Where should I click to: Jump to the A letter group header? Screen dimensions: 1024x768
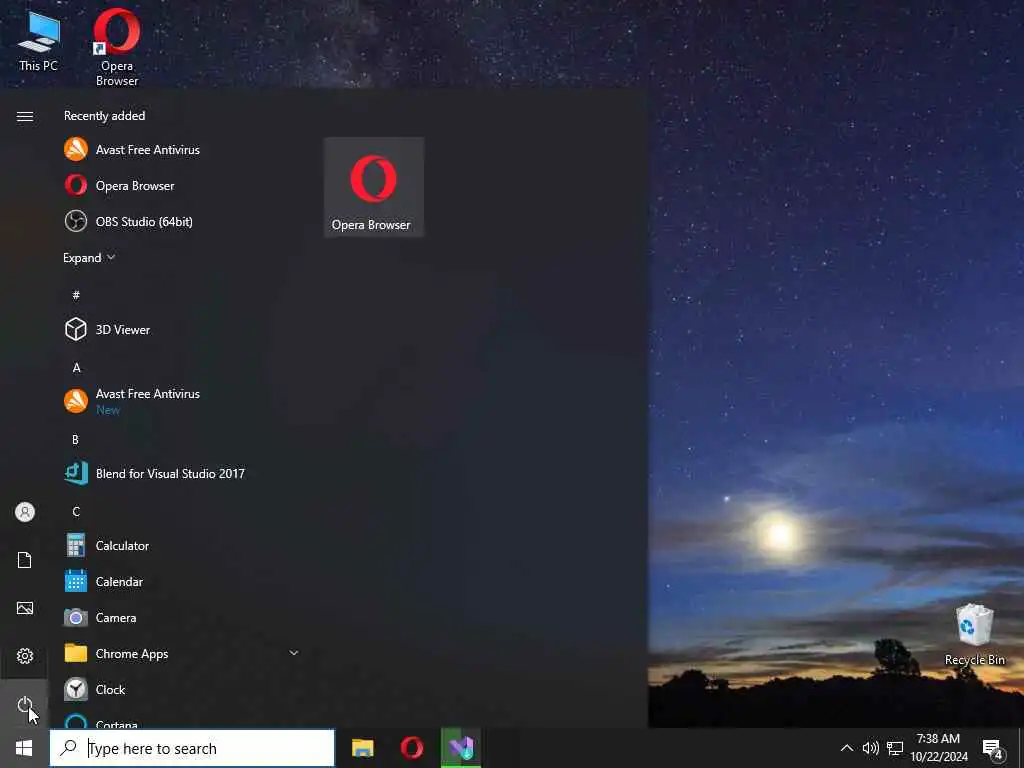tap(76, 368)
